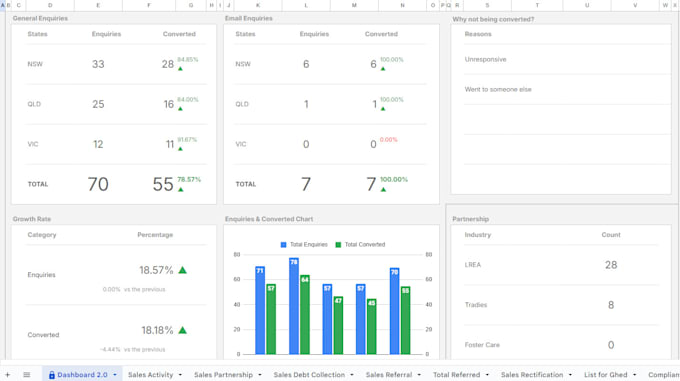This screenshot has width=680, height=381.
Task: Add a new sheet with plus icon
Action: pyautogui.click(x=7, y=374)
